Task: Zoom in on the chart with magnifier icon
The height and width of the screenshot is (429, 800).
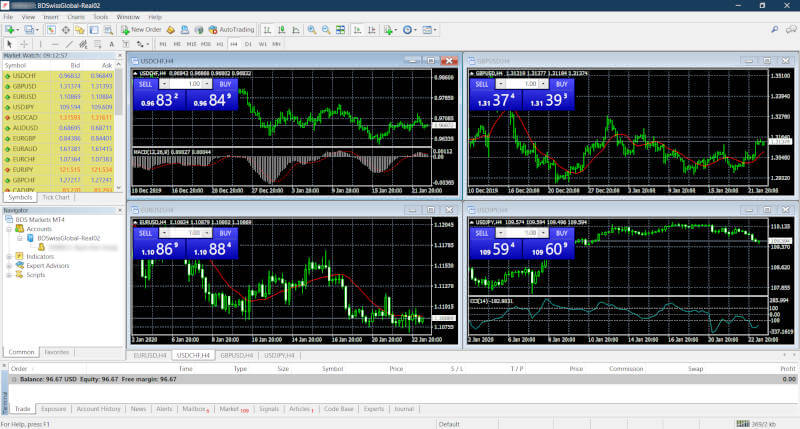Action: pyautogui.click(x=311, y=30)
